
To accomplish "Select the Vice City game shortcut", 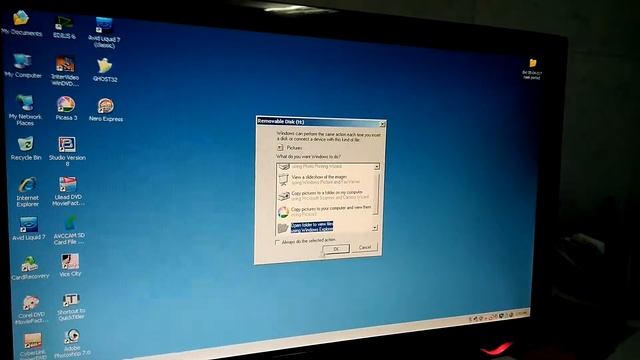I will (x=70, y=265).
